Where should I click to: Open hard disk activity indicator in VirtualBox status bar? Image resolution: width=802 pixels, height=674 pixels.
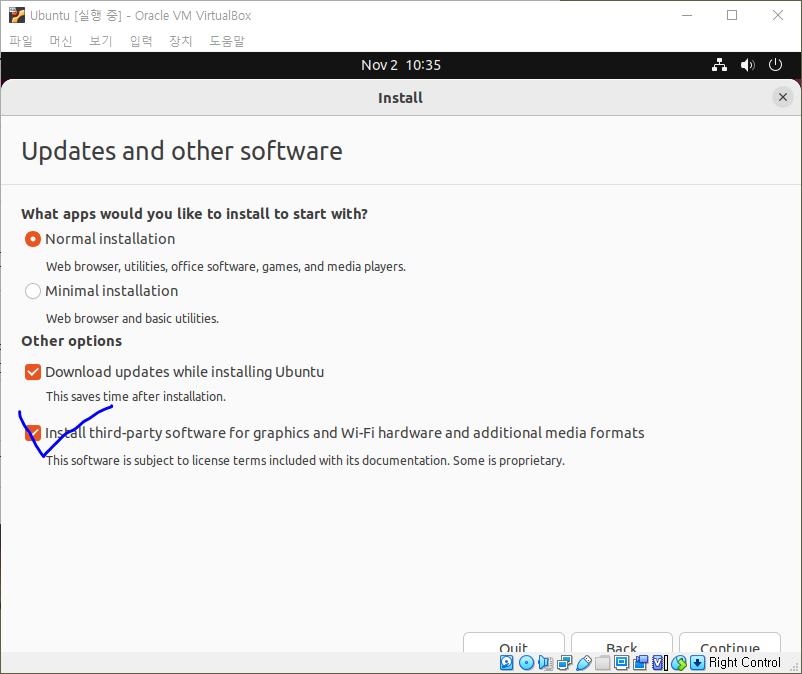point(506,663)
